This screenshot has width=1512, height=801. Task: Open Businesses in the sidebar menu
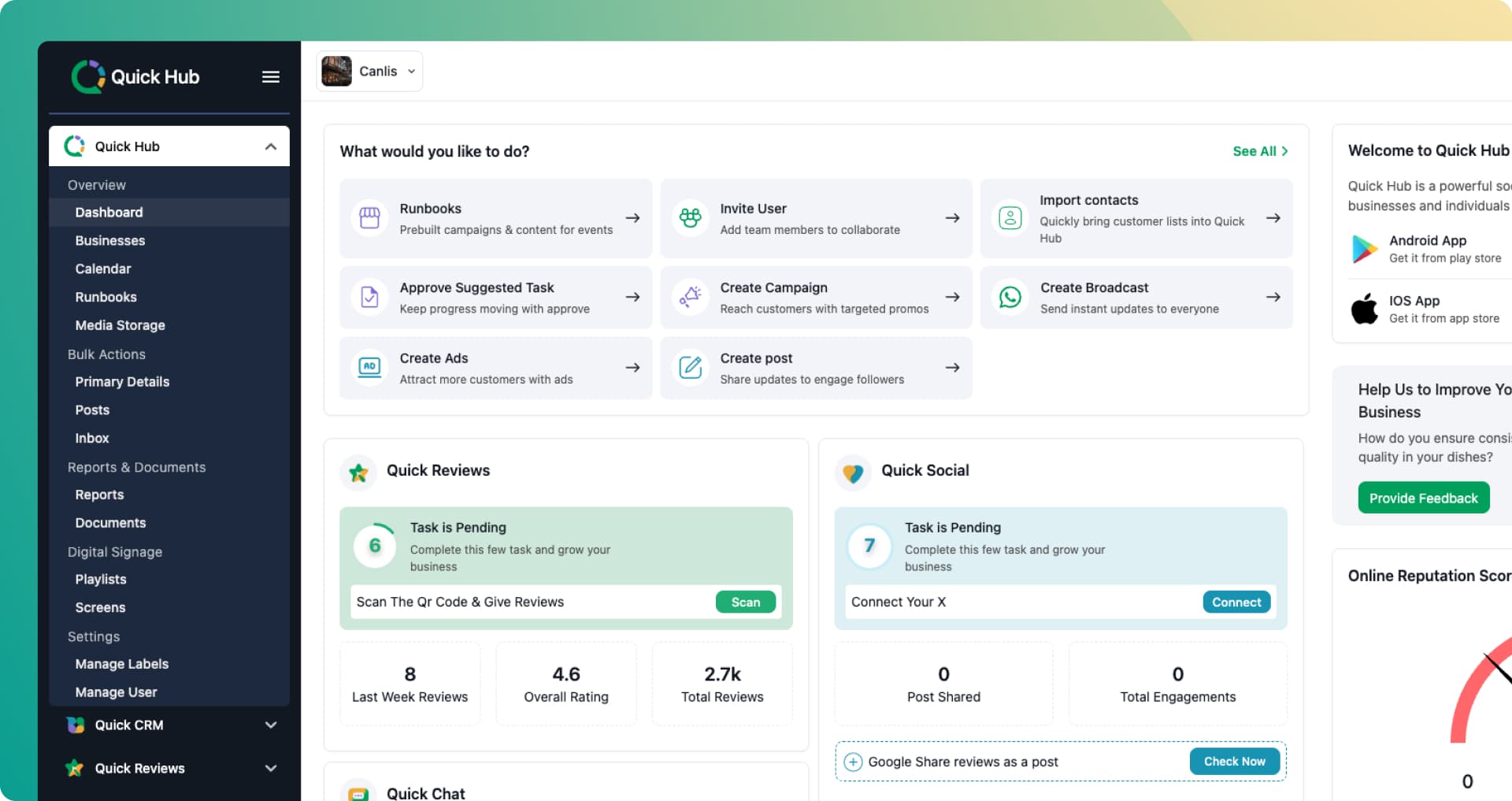(110, 240)
